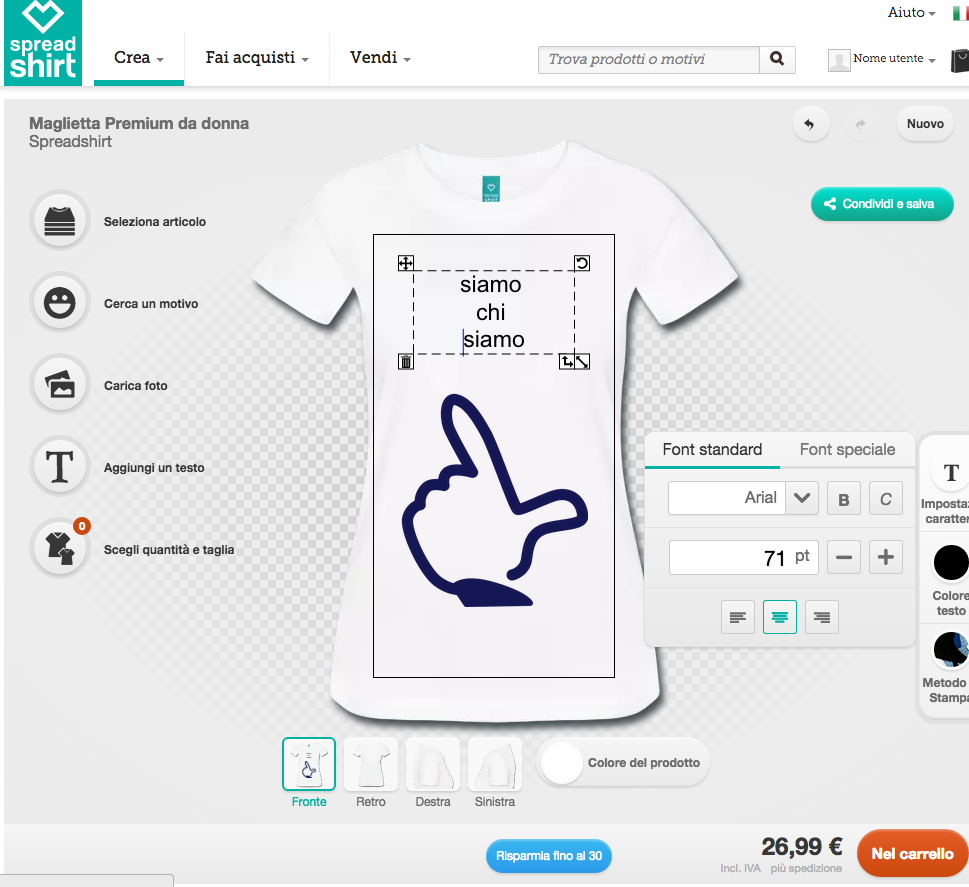Pick the black Colore testo swatch
Viewport: 969px width, 887px height.
(950, 563)
